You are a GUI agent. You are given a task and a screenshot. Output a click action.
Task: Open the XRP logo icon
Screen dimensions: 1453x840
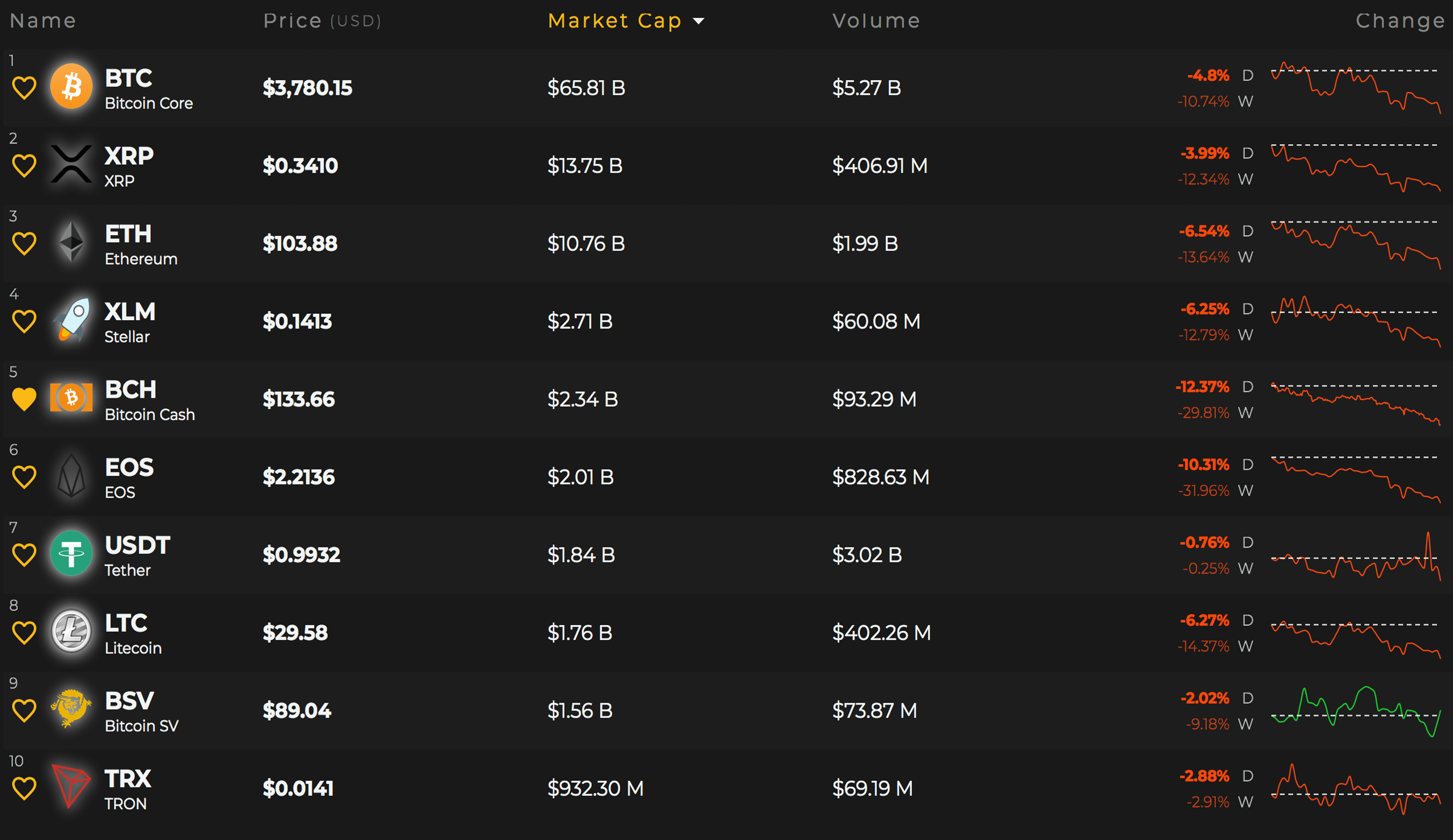point(71,164)
